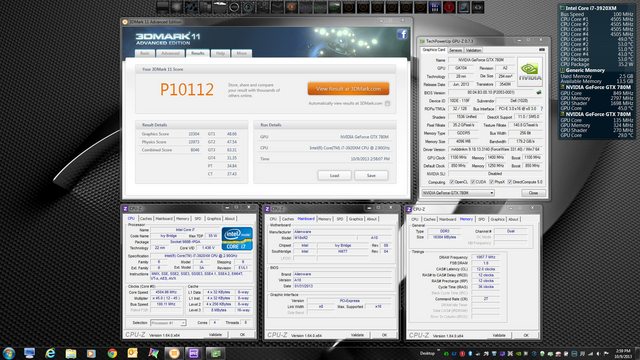Open the Facebook share icon in 3DMark
640x360 pixels.
tap(402, 34)
